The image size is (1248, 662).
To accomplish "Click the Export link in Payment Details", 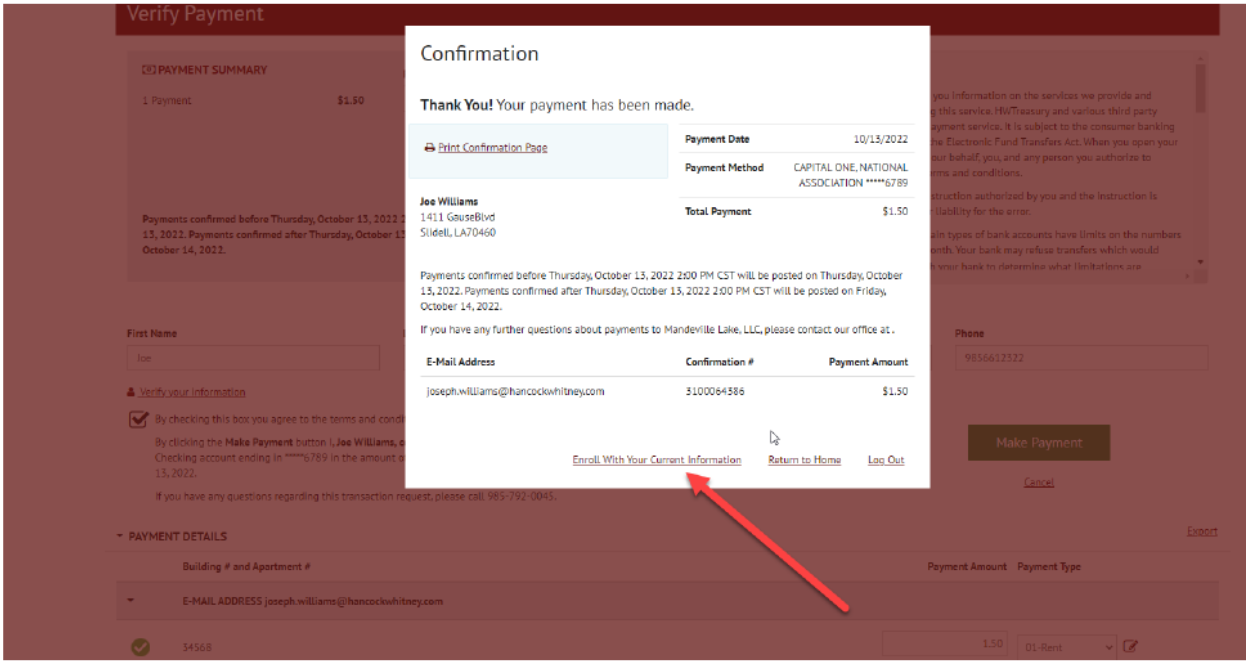I will 1201,531.
